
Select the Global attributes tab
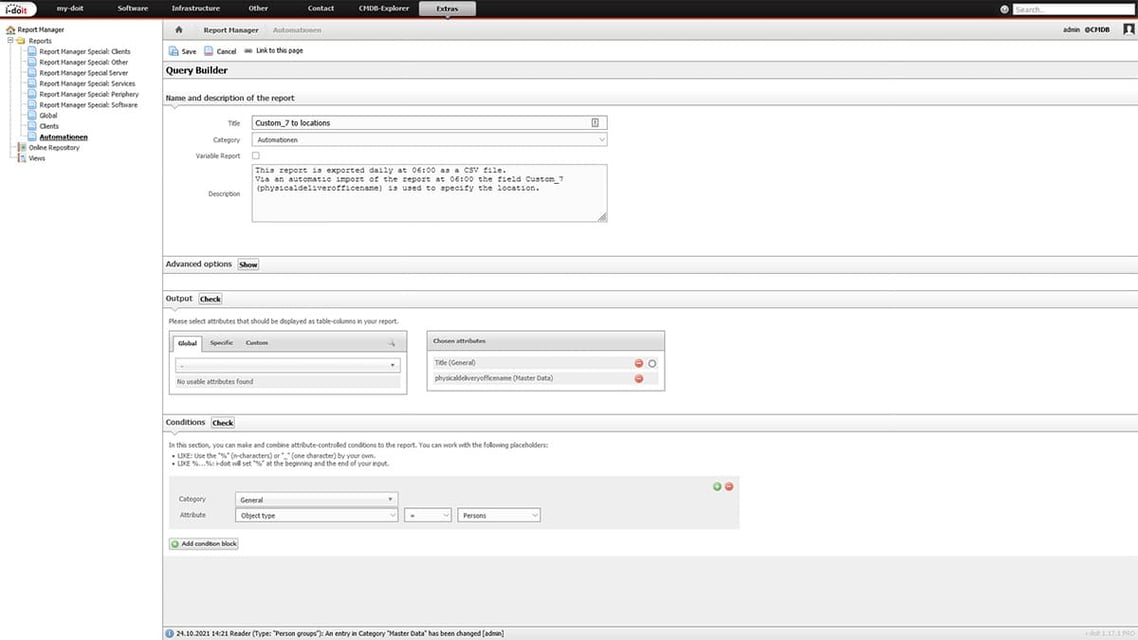[x=187, y=343]
